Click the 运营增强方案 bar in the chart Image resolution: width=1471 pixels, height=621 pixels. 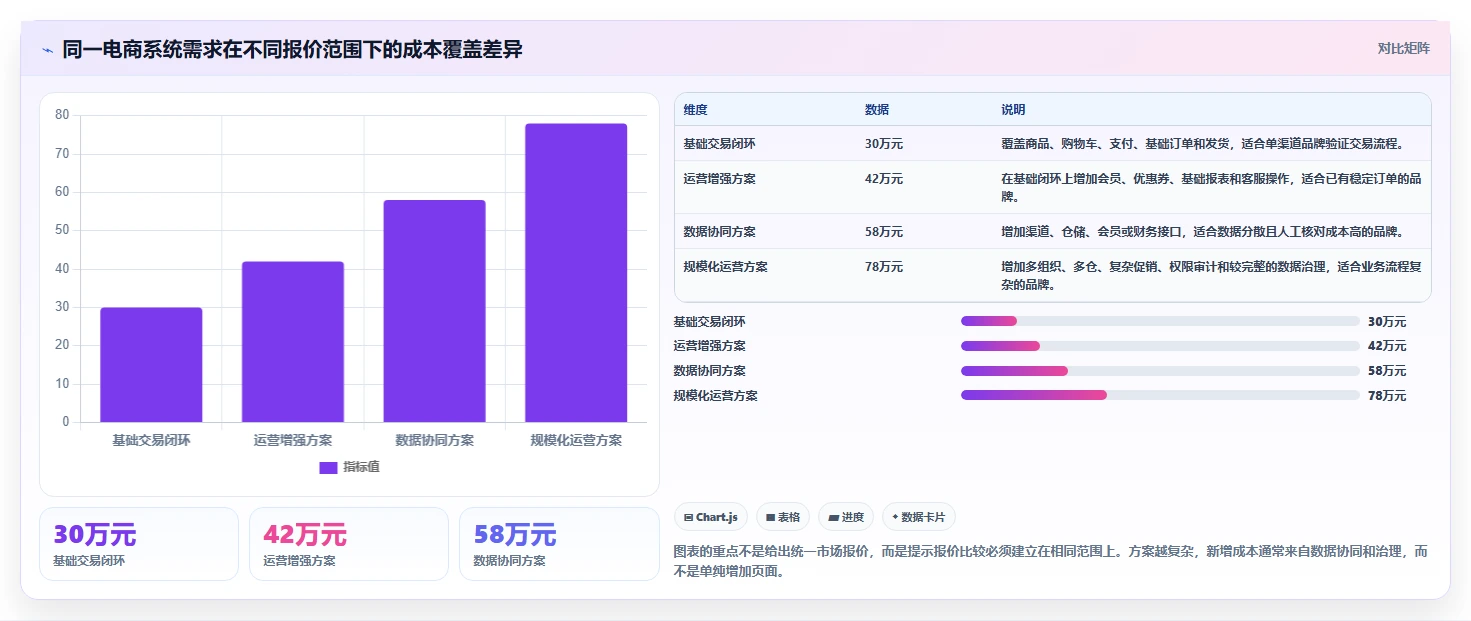coord(293,342)
